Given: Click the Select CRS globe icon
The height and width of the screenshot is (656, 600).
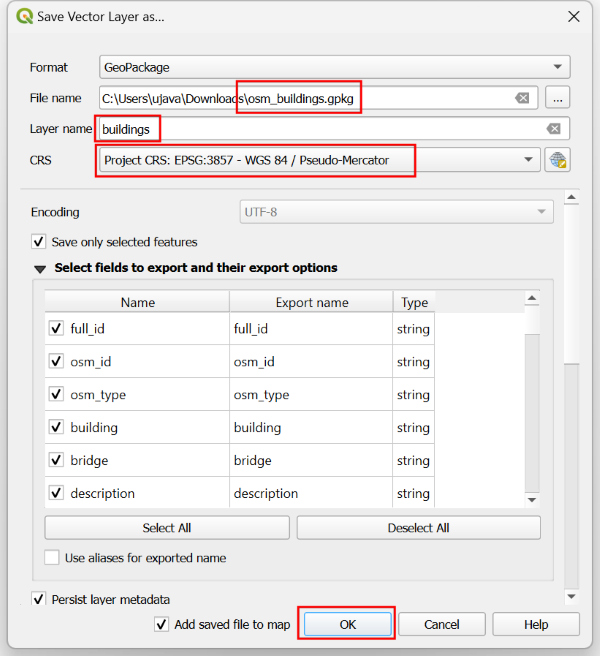Looking at the screenshot, I should 557,160.
